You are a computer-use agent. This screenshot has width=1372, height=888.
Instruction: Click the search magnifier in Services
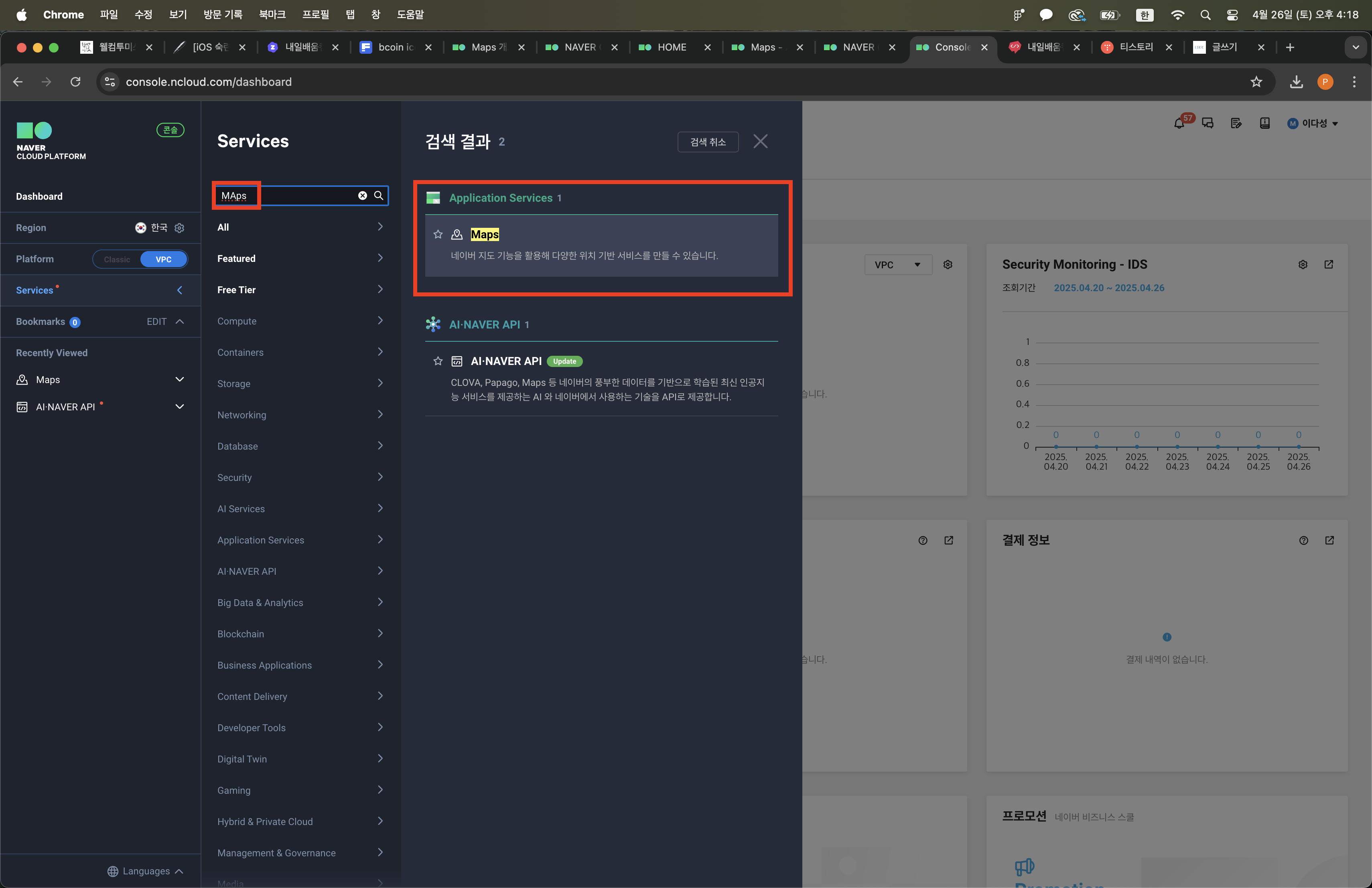(379, 195)
